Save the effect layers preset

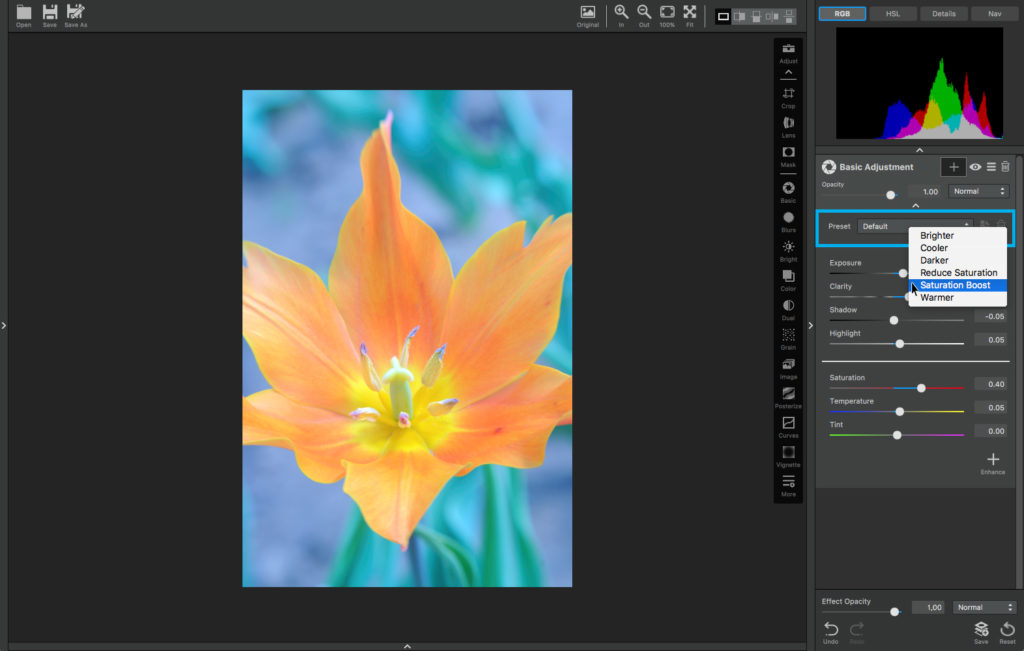tap(981, 632)
